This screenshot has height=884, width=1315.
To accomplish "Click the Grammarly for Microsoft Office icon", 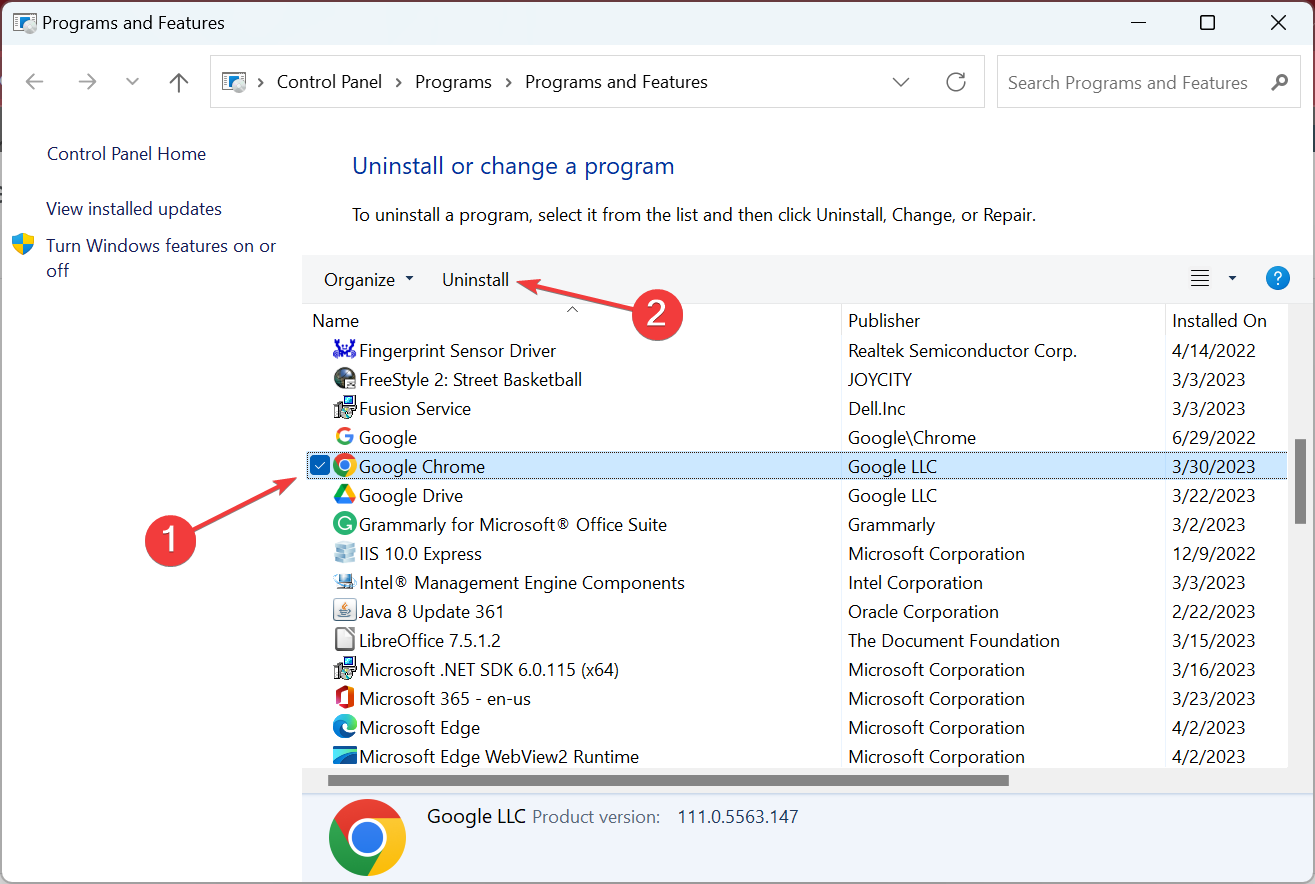I will [x=344, y=524].
